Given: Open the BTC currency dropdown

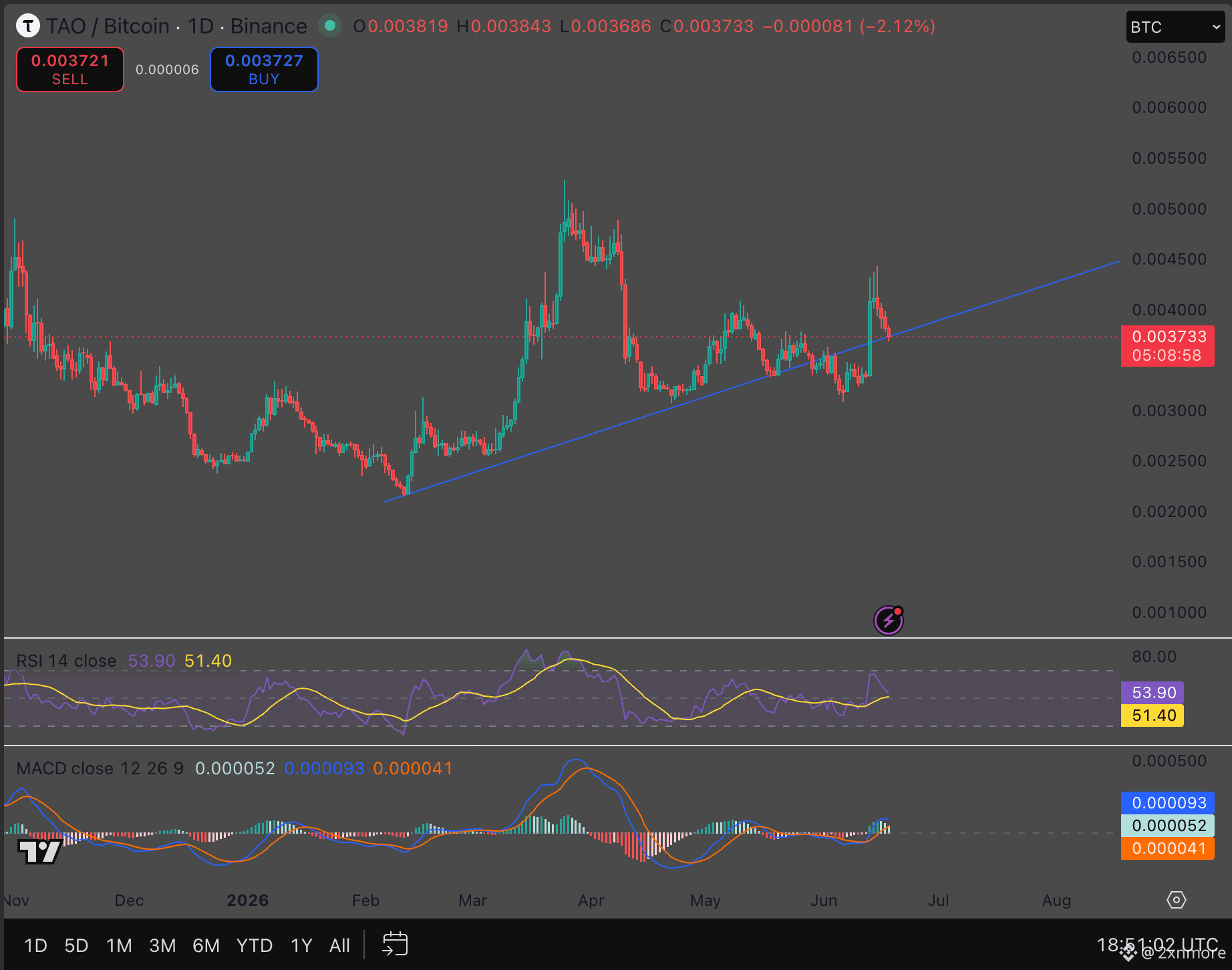Looking at the screenshot, I should coord(1175,27).
